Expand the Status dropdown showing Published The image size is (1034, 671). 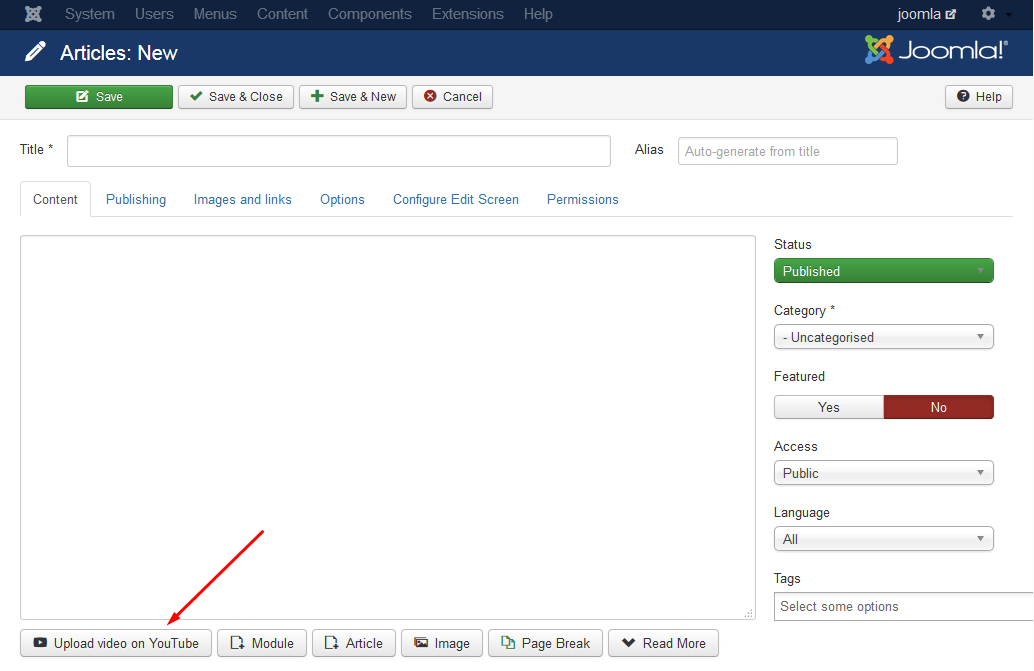(x=883, y=271)
